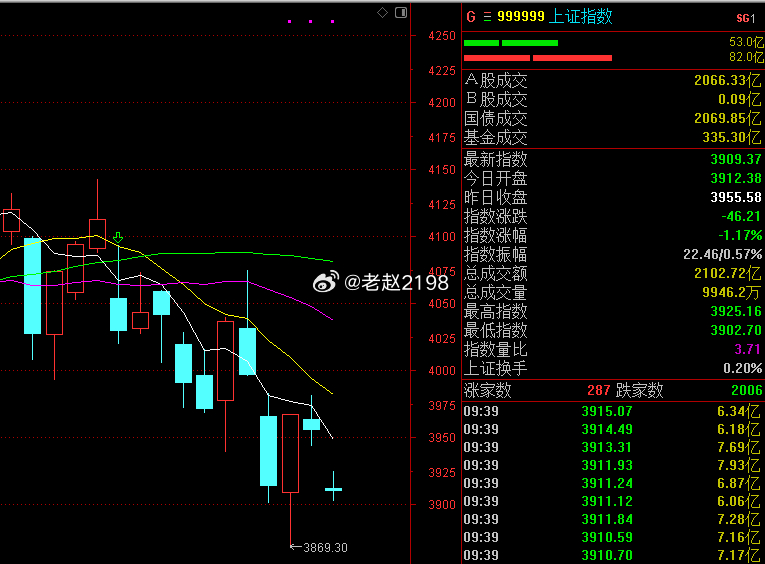Click the previous close value 3955.58
The height and width of the screenshot is (564, 765).
[x=736, y=198]
